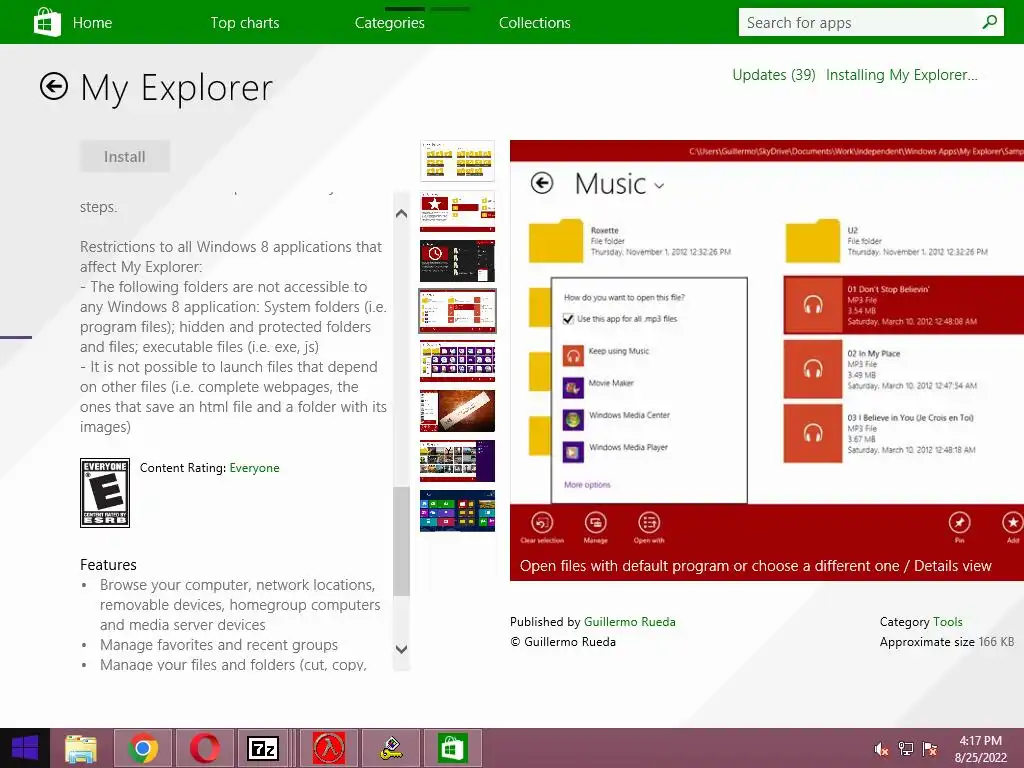Click the '02 In My Place' track tile

point(904,369)
